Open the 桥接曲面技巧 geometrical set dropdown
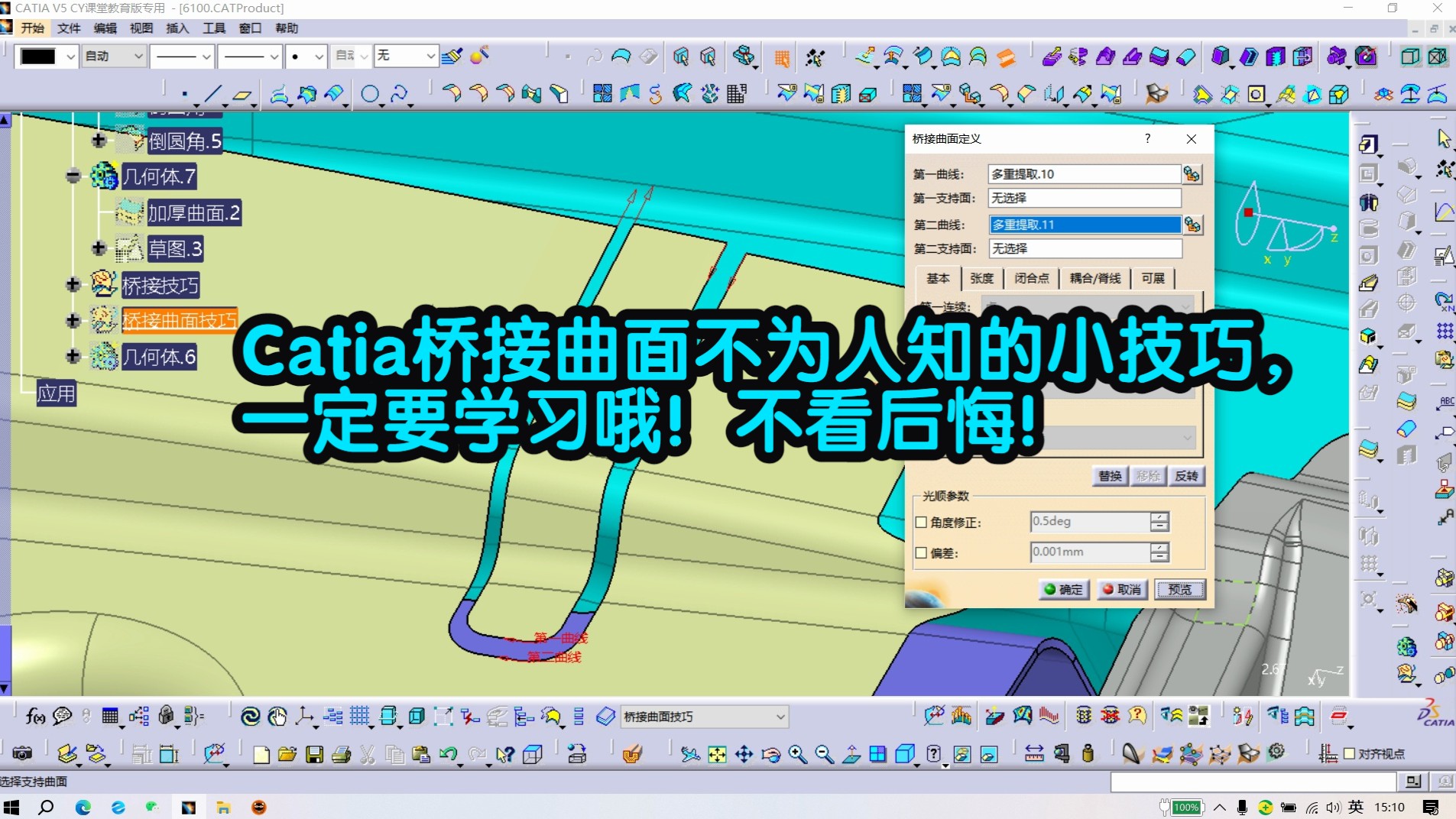The image size is (1456, 819). click(x=780, y=717)
